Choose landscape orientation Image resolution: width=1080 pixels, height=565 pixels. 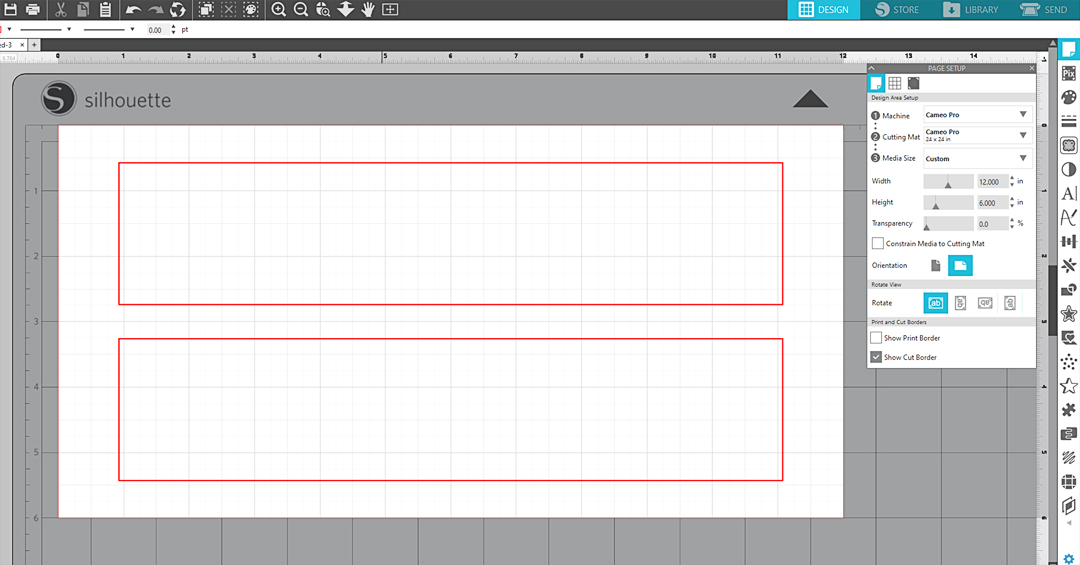[x=960, y=265]
